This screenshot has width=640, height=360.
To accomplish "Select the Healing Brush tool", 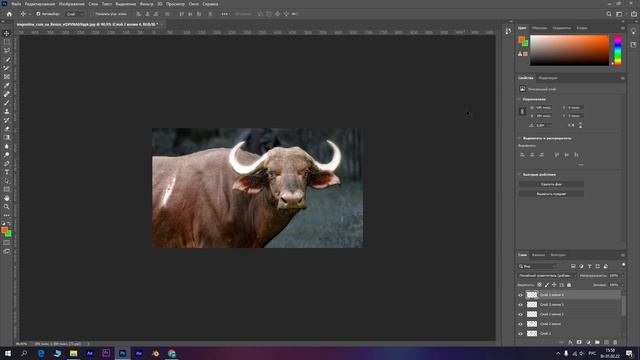I will point(7,94).
